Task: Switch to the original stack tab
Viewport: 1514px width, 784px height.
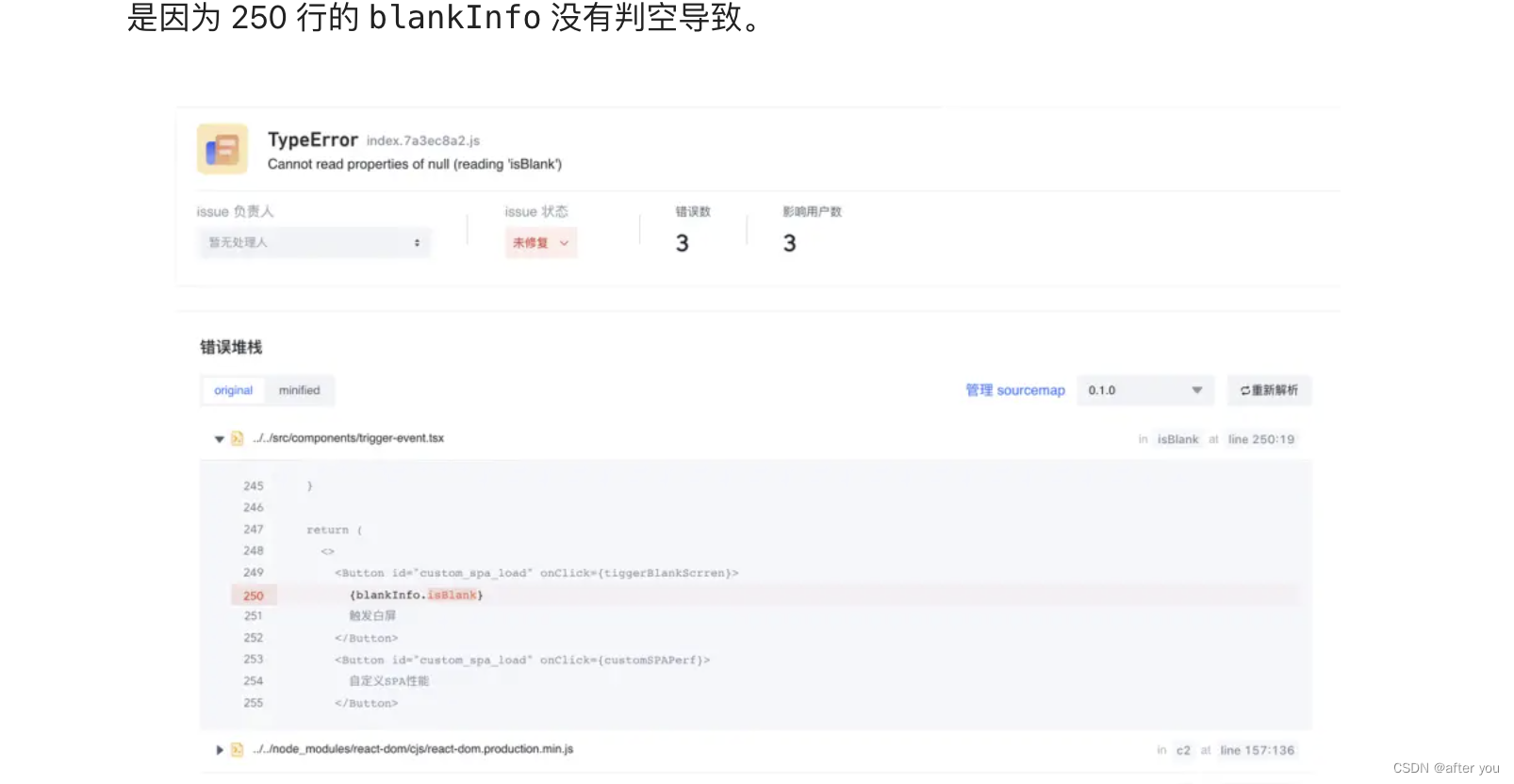Action: click(233, 390)
